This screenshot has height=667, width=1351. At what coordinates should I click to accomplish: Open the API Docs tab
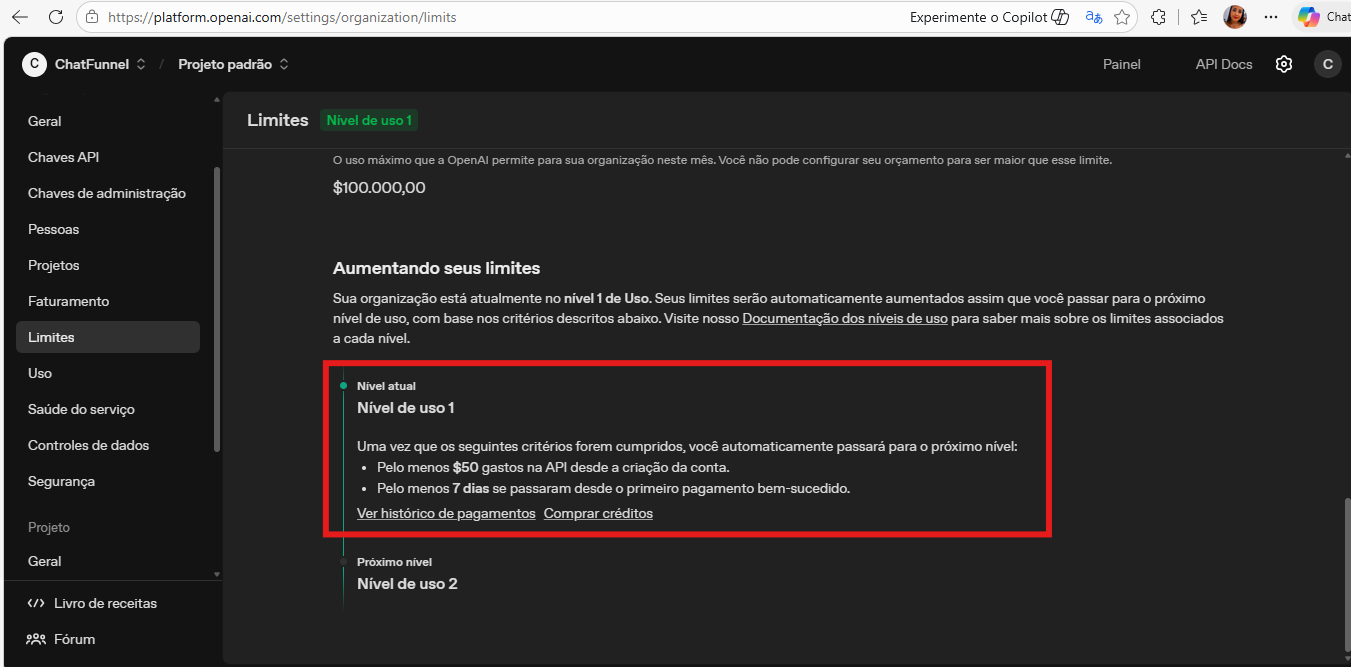click(1224, 64)
